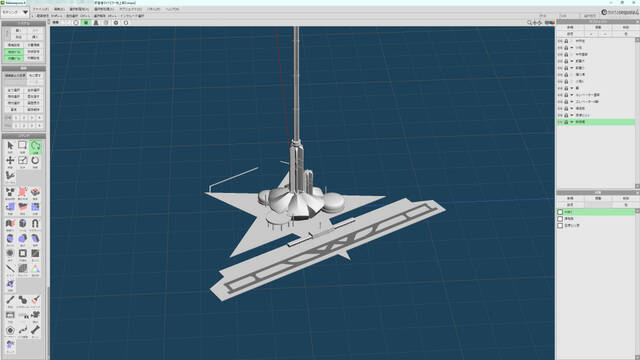Image resolution: width=640 pixels, height=360 pixels.
Task: Toggle the highlighted material's checkbox
Action: (560, 212)
